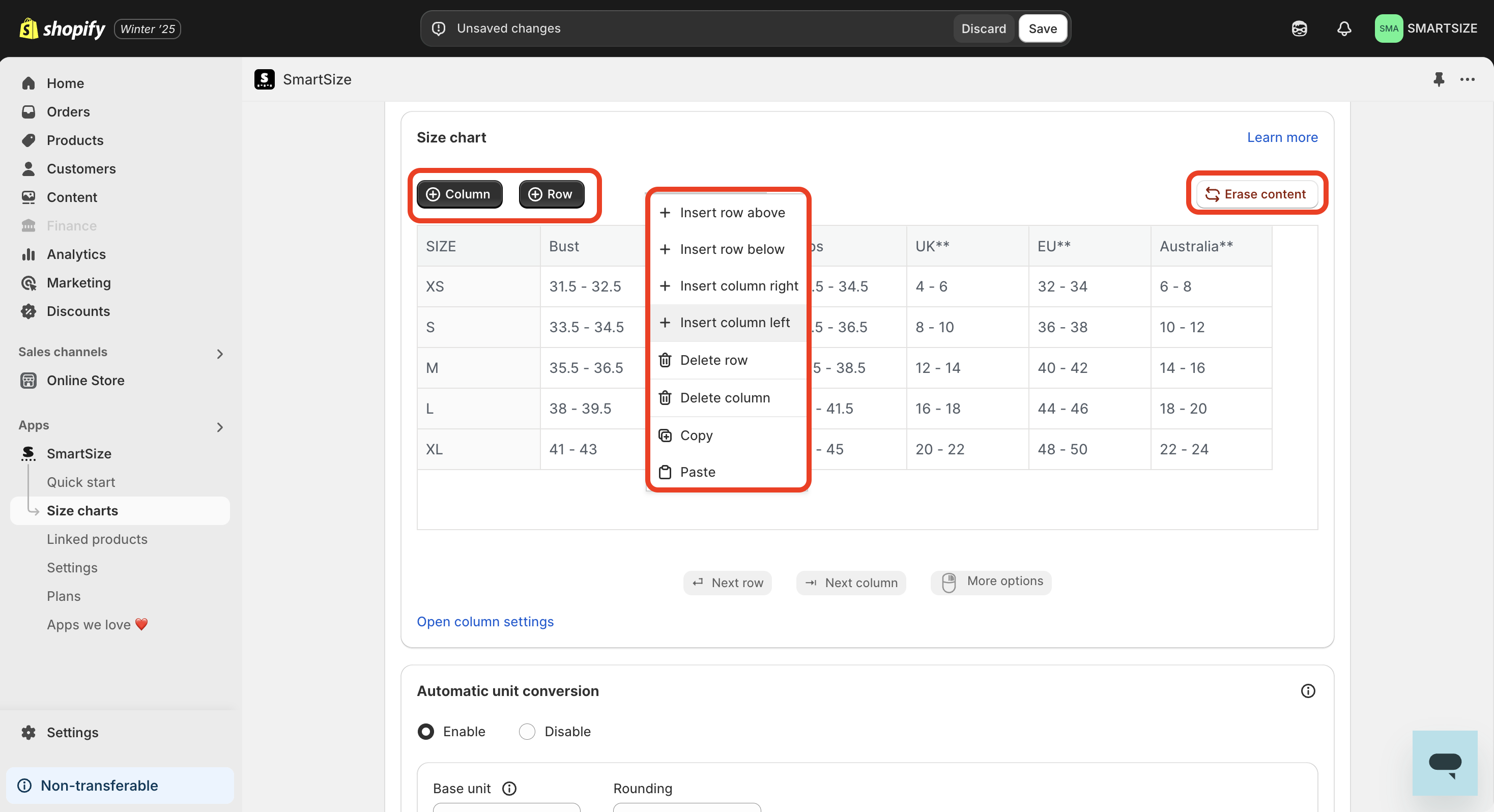The height and width of the screenshot is (812, 1494).
Task: Open the Base unit dropdown
Action: (506, 807)
